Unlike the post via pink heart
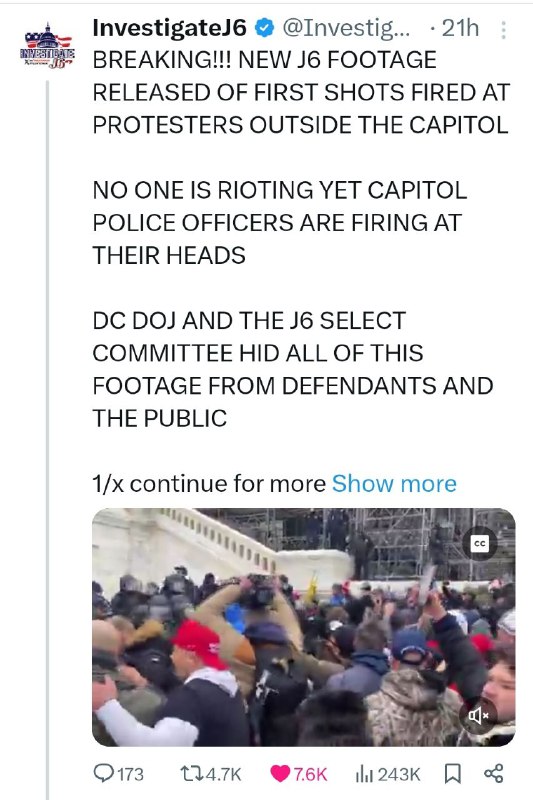533x800 pixels. coord(280,773)
